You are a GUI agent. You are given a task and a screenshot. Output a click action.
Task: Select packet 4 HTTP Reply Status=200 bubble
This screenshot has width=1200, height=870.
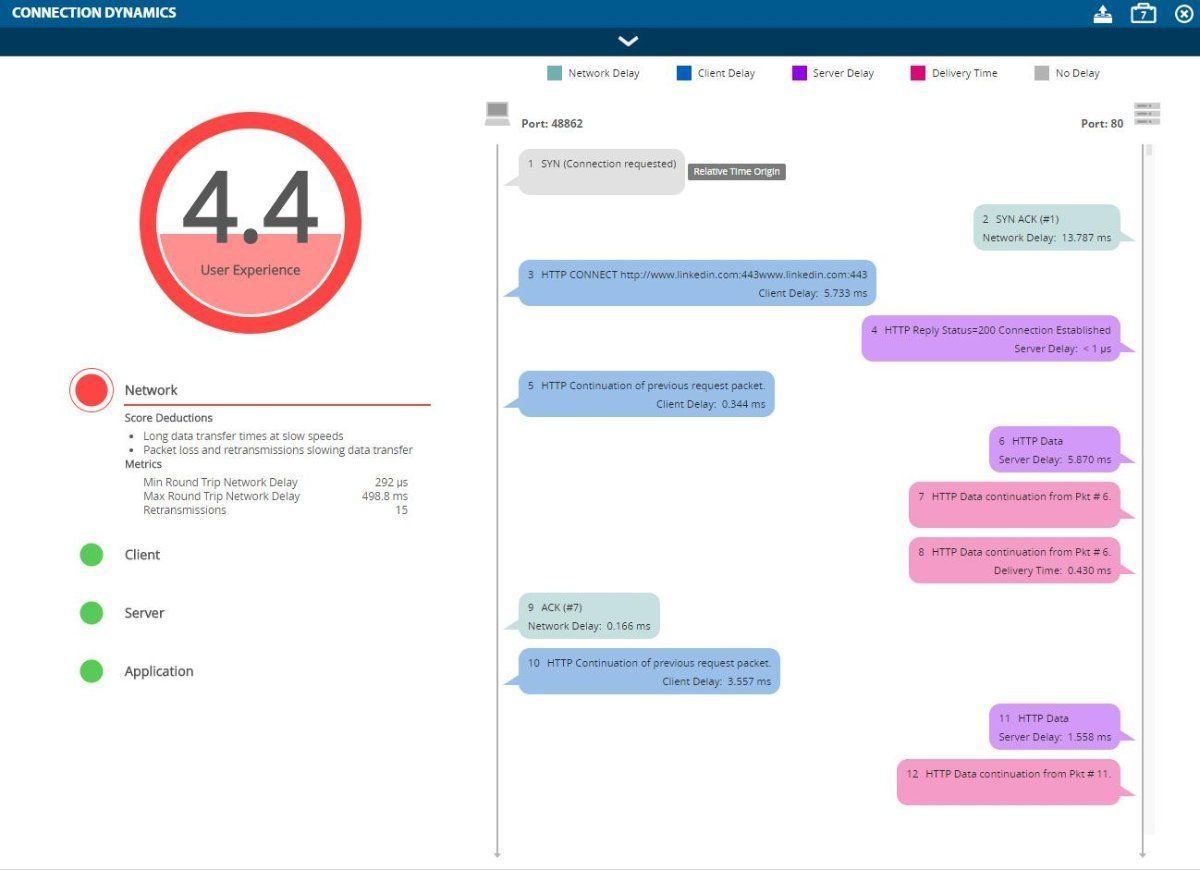coord(991,338)
